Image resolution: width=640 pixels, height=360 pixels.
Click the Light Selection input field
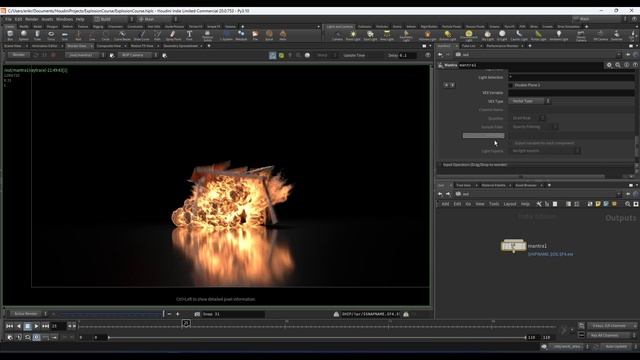click(571, 77)
